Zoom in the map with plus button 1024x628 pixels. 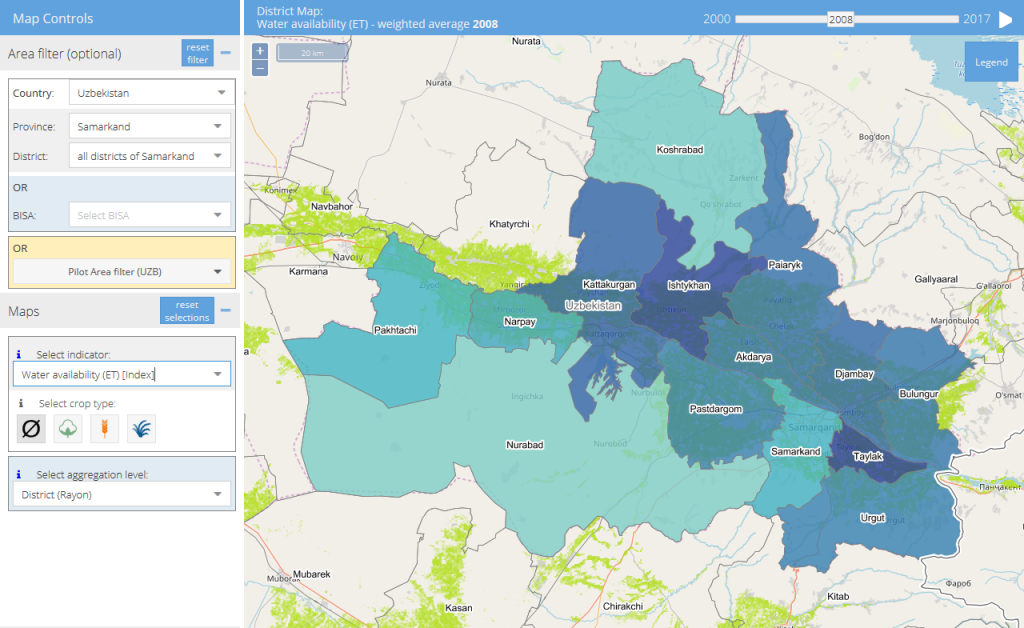(x=260, y=52)
